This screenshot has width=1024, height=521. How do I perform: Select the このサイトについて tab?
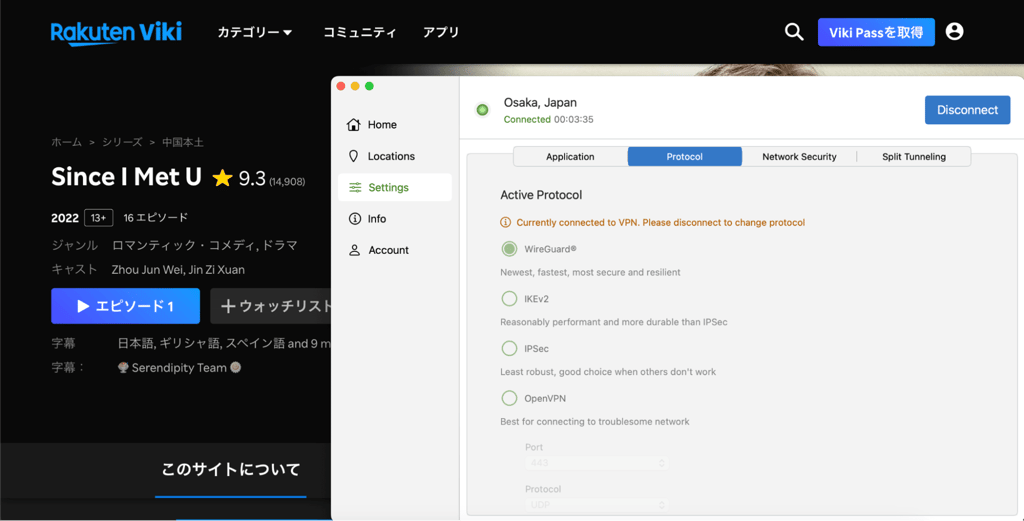tap(231, 469)
